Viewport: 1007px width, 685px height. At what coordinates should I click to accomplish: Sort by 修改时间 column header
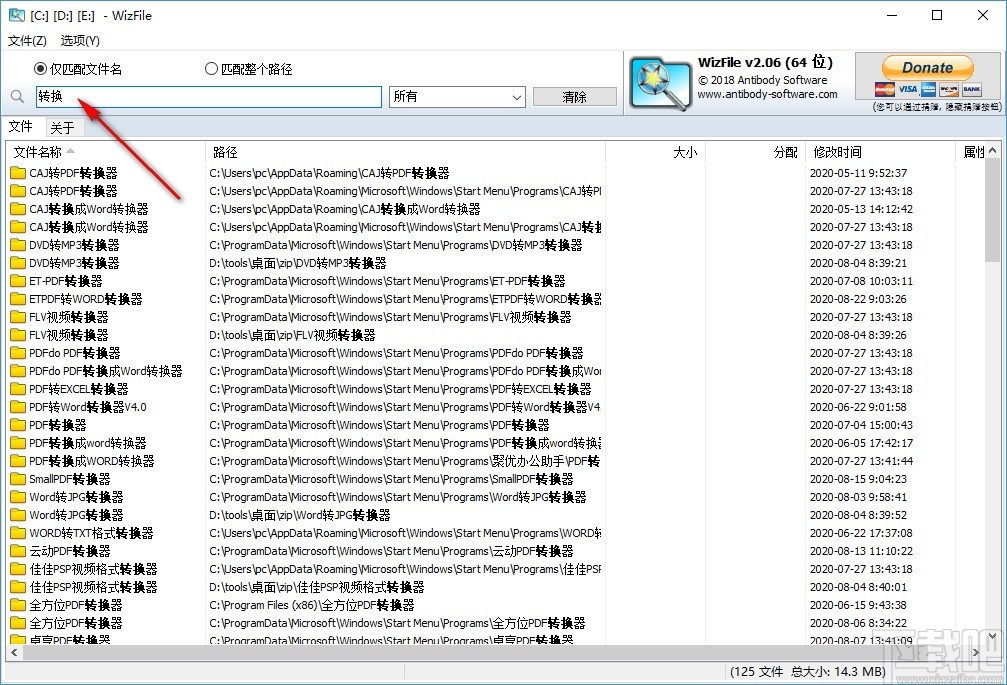click(881, 152)
